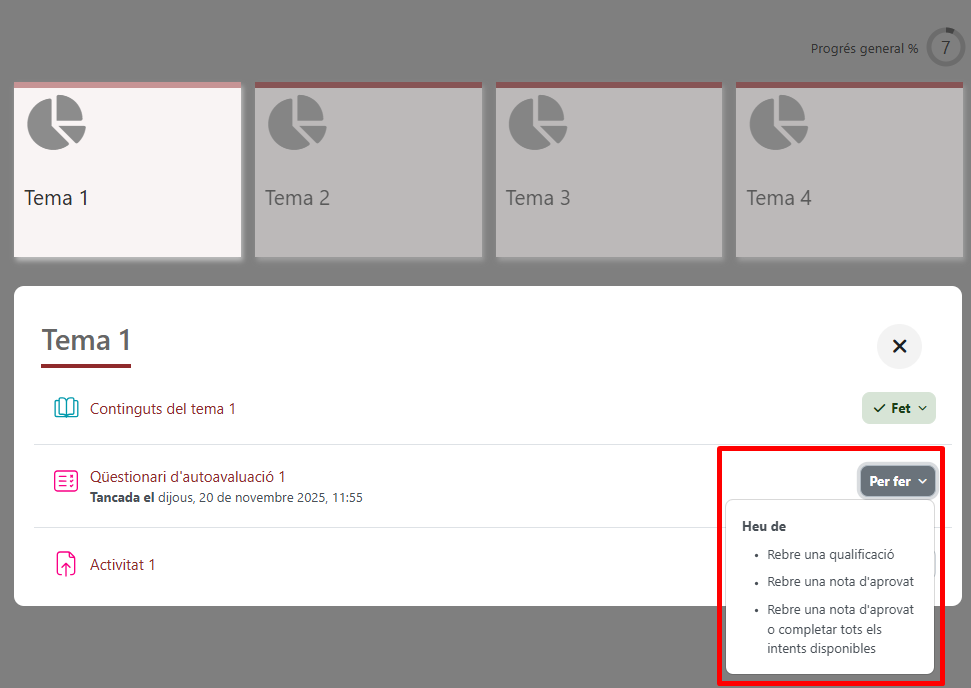
Task: Select the Tema 3 tile label
Action: click(x=538, y=198)
